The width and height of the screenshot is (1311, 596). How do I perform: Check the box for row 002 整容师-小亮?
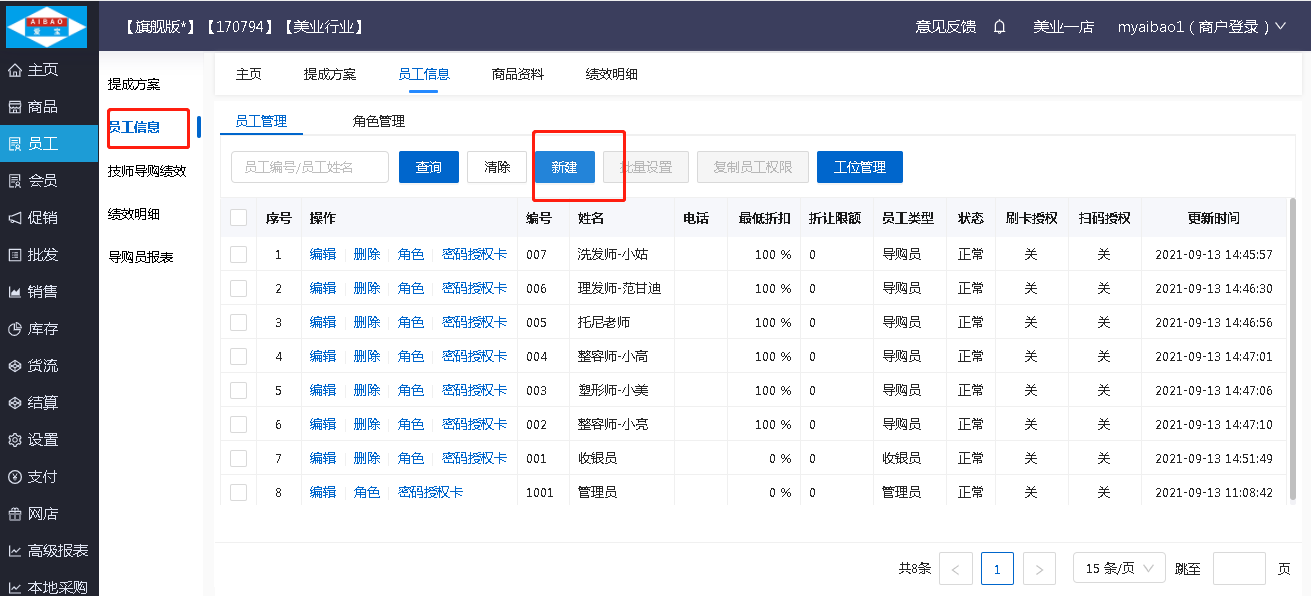(238, 425)
